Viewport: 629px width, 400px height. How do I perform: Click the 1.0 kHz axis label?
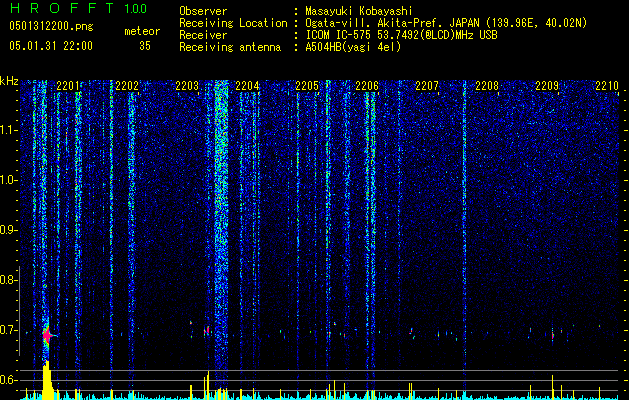8,180
